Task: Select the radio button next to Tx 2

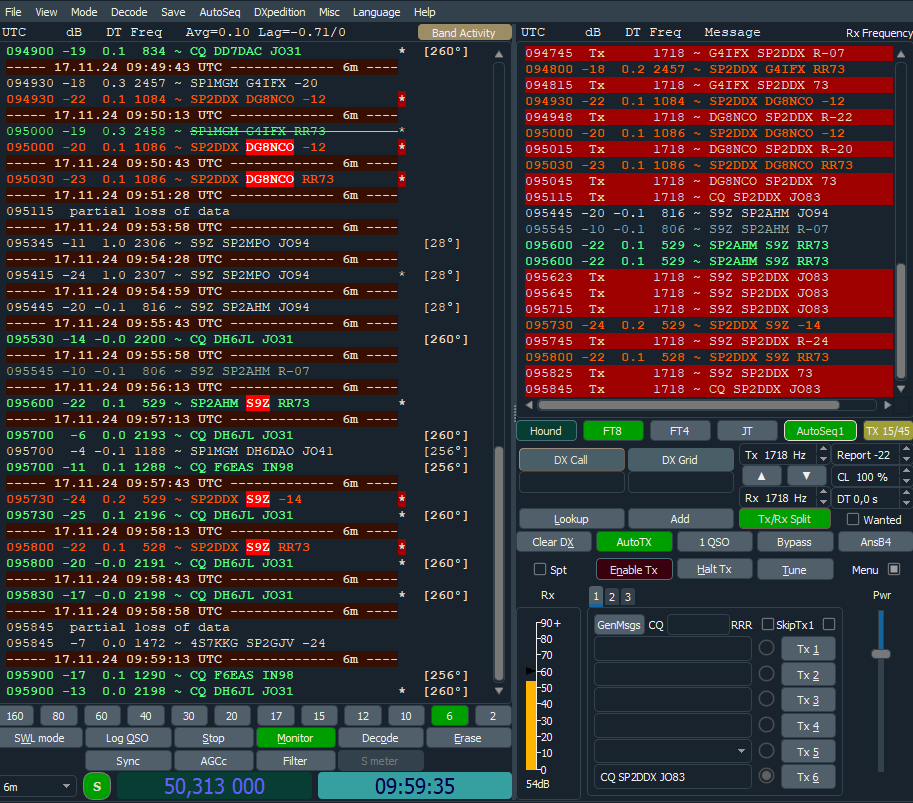Action: pyautogui.click(x=766, y=674)
